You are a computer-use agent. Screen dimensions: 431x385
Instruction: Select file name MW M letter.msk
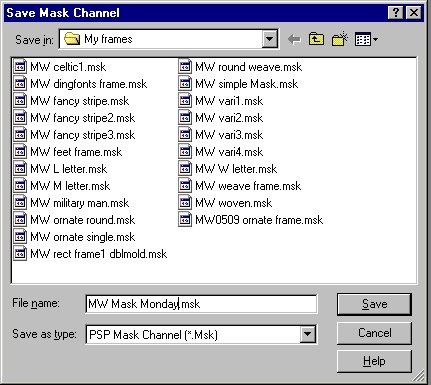click(x=70, y=186)
